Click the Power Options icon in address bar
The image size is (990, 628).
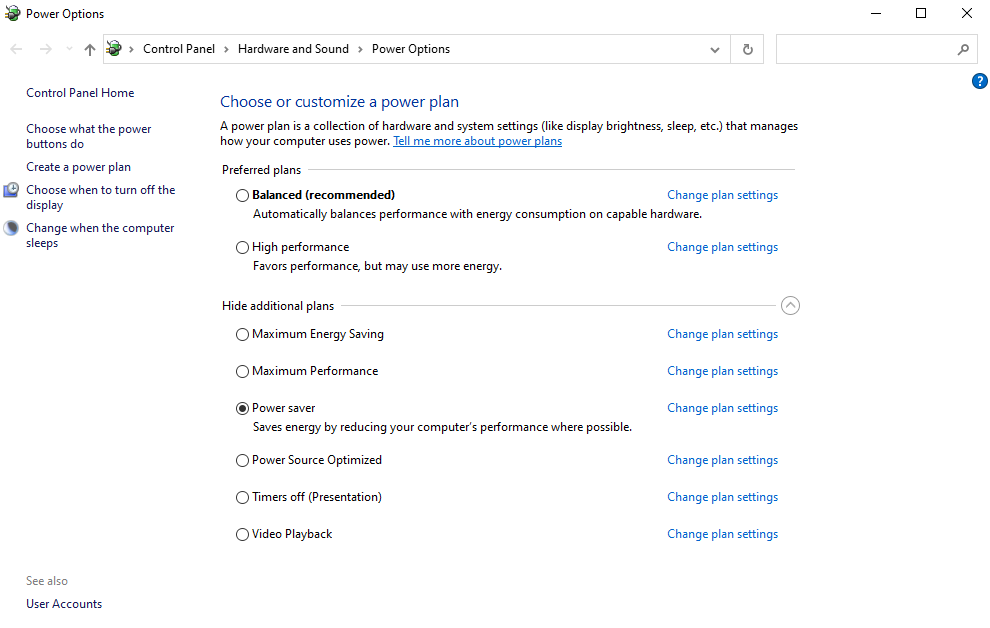coord(113,48)
